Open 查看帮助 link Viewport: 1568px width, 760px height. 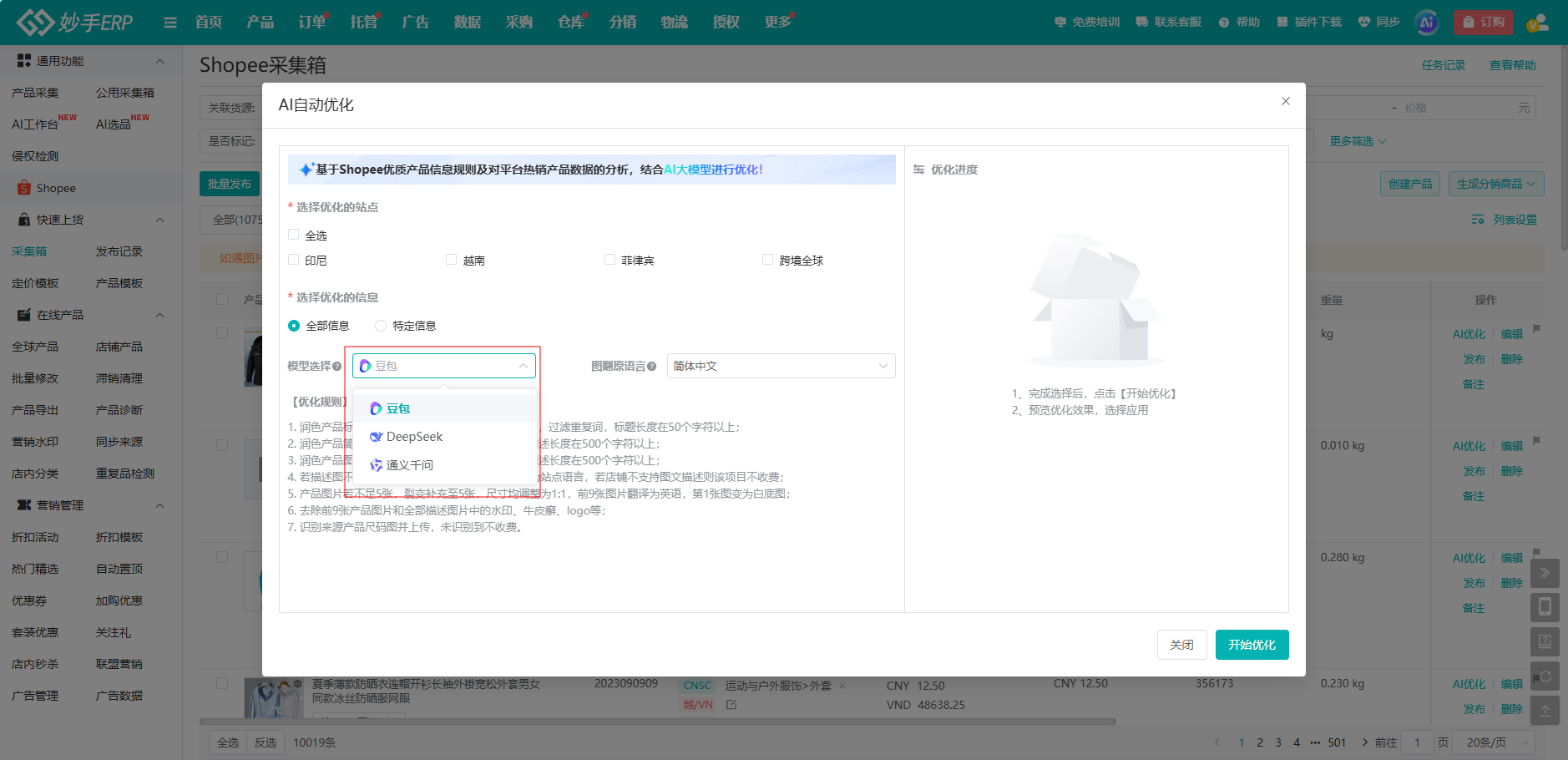[x=1513, y=65]
